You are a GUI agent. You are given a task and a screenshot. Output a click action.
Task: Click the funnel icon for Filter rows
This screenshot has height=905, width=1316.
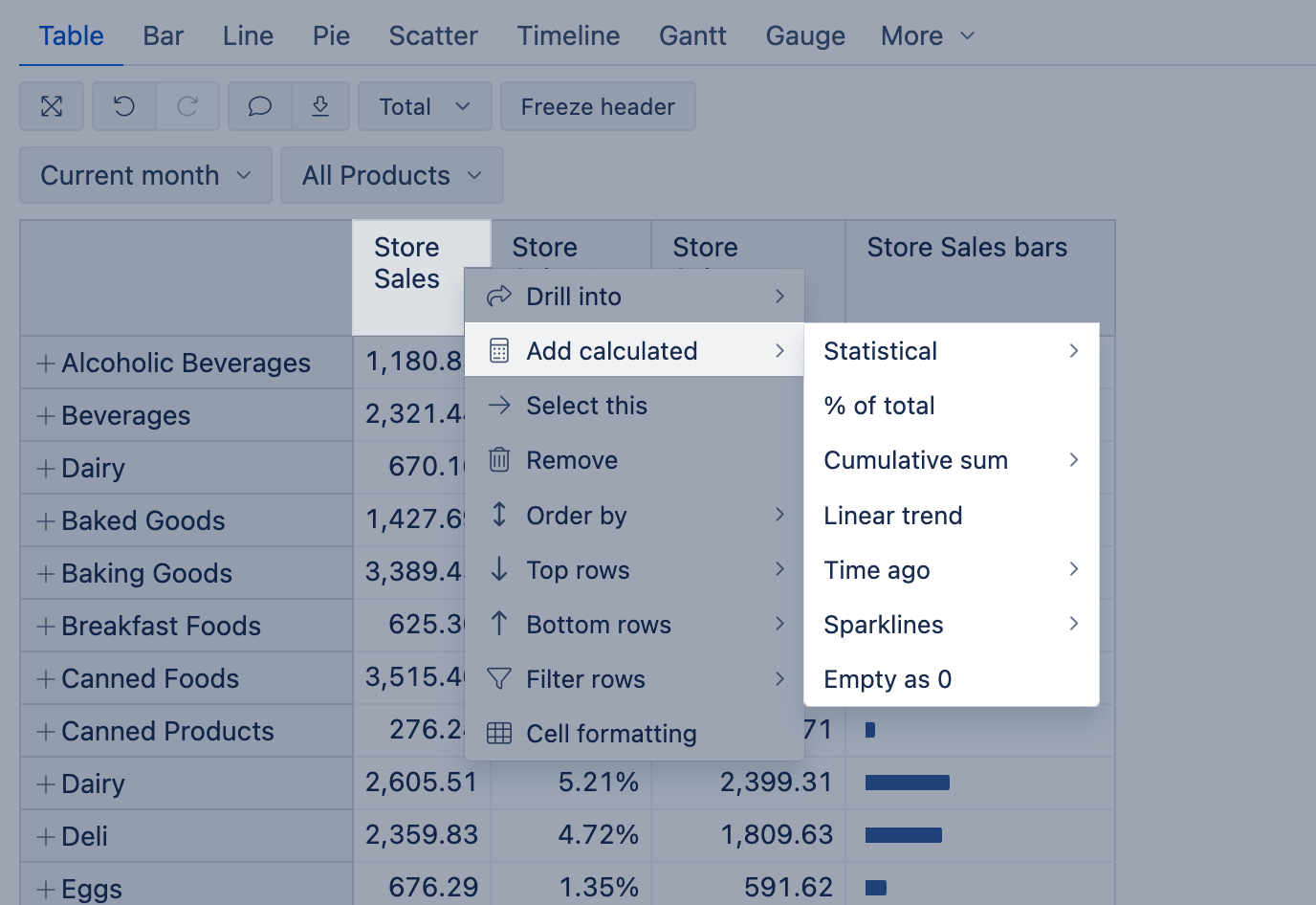tap(499, 679)
